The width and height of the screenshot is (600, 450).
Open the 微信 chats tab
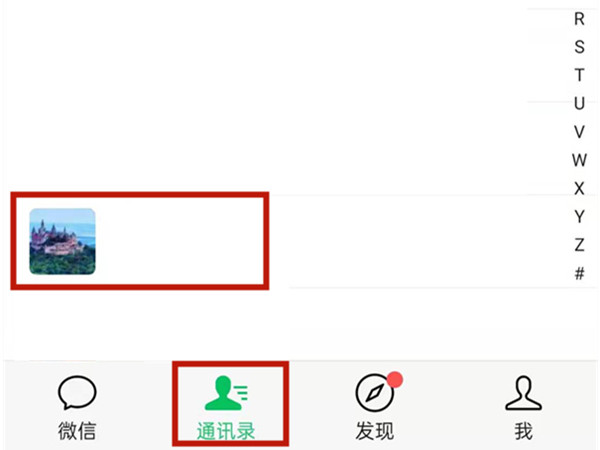click(77, 407)
